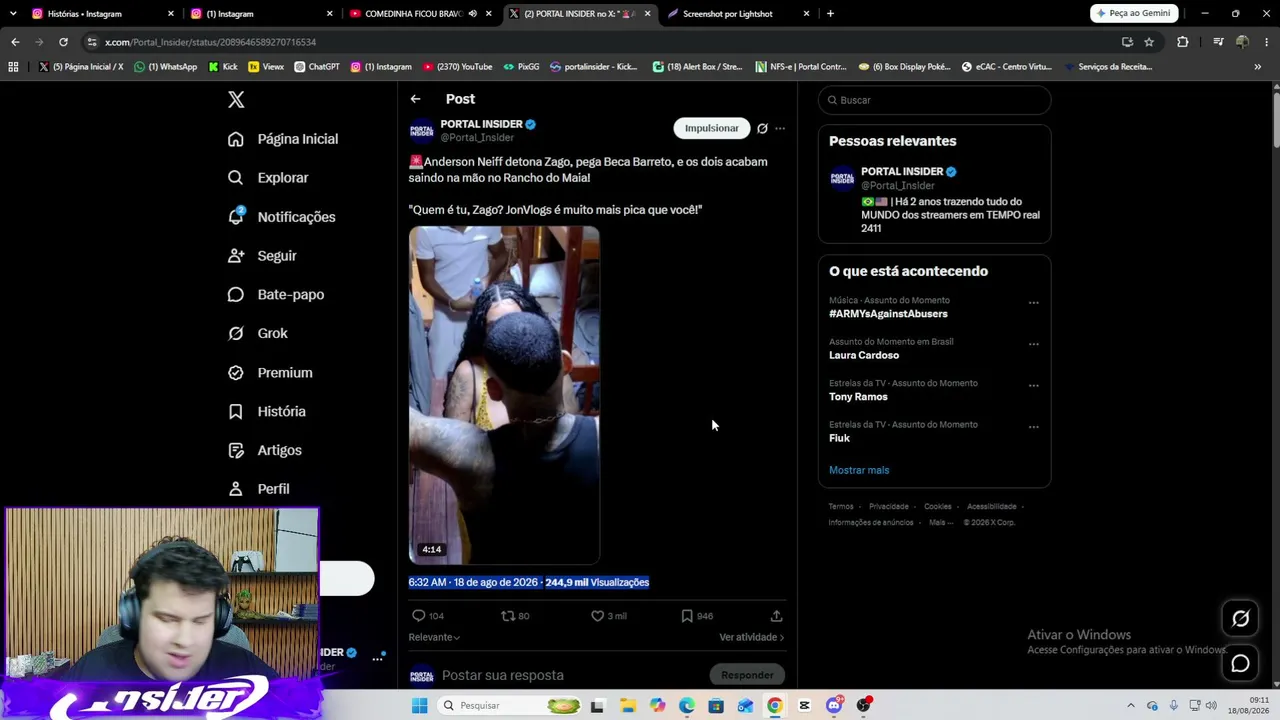The width and height of the screenshot is (1280, 720).
Task: Open the browser media controls icon
Action: tap(1218, 42)
